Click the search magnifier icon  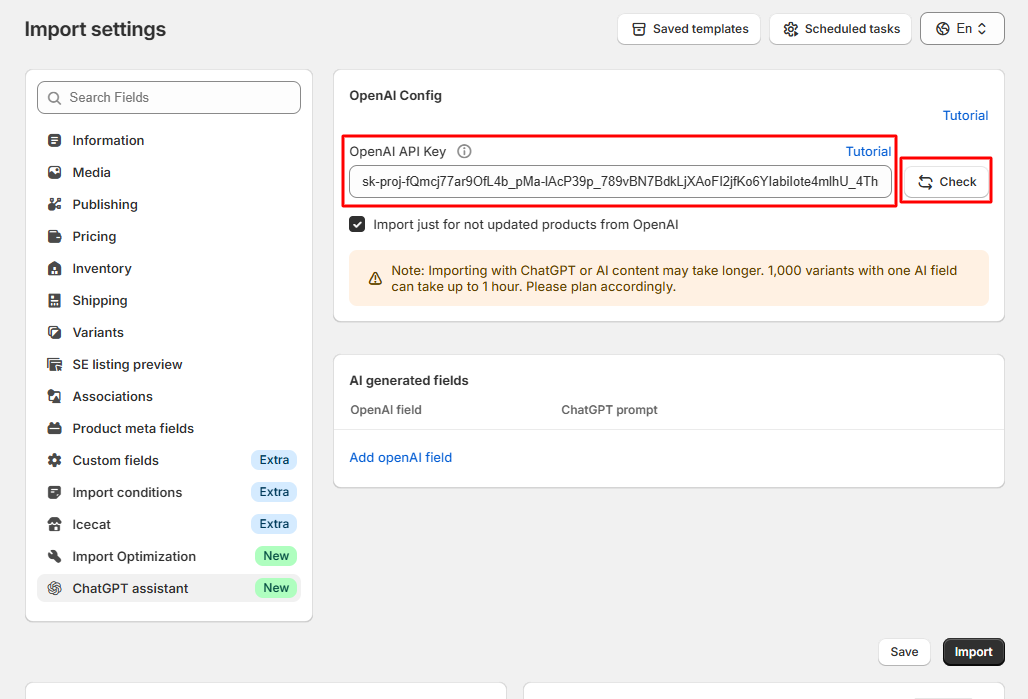coord(54,98)
